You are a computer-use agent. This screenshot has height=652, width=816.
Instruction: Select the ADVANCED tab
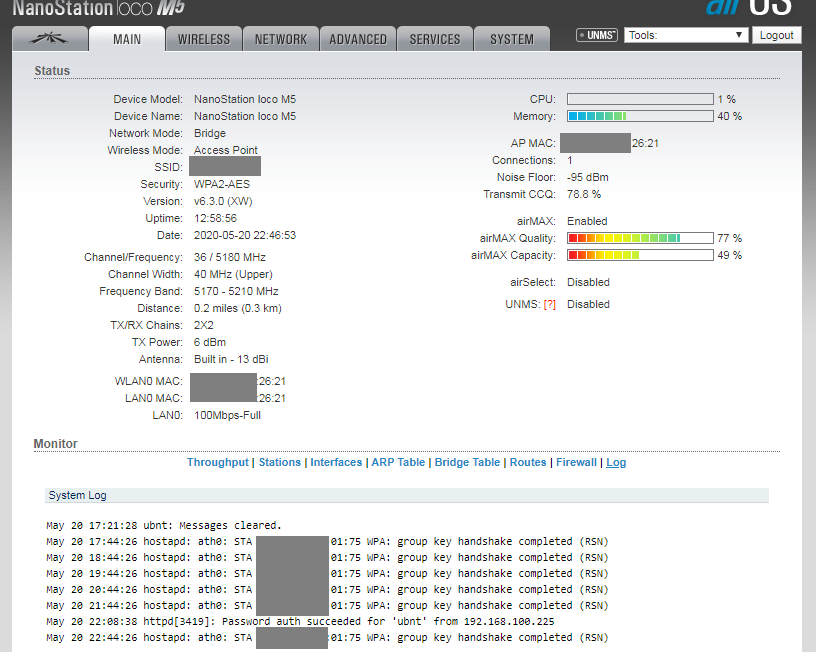click(358, 39)
